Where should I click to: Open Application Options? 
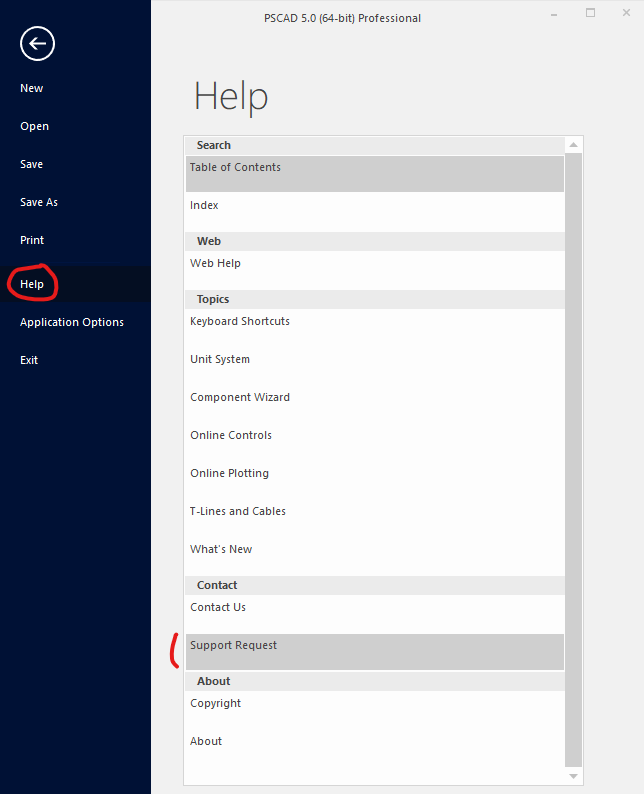click(72, 322)
